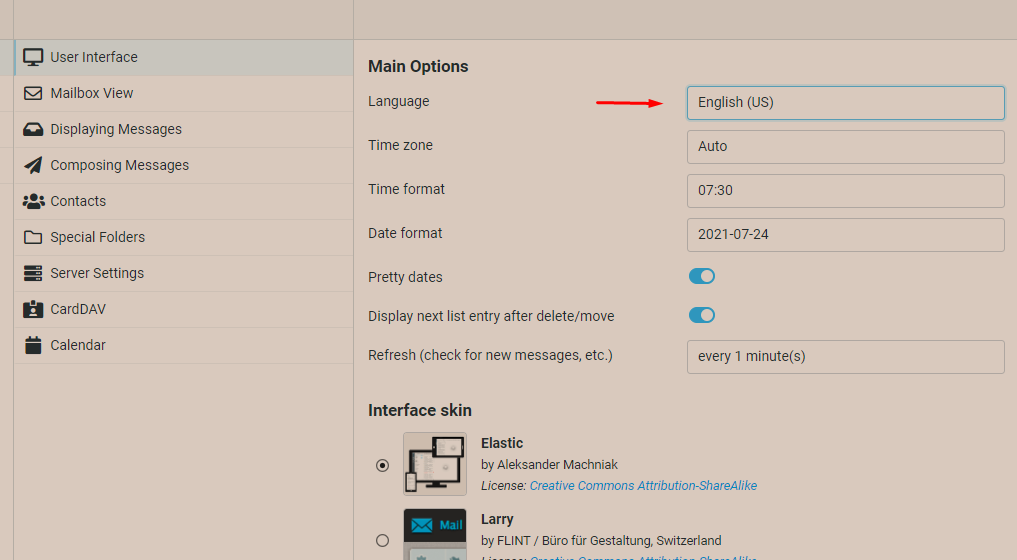
Task: Click the Server Settings icon
Action: [33, 273]
